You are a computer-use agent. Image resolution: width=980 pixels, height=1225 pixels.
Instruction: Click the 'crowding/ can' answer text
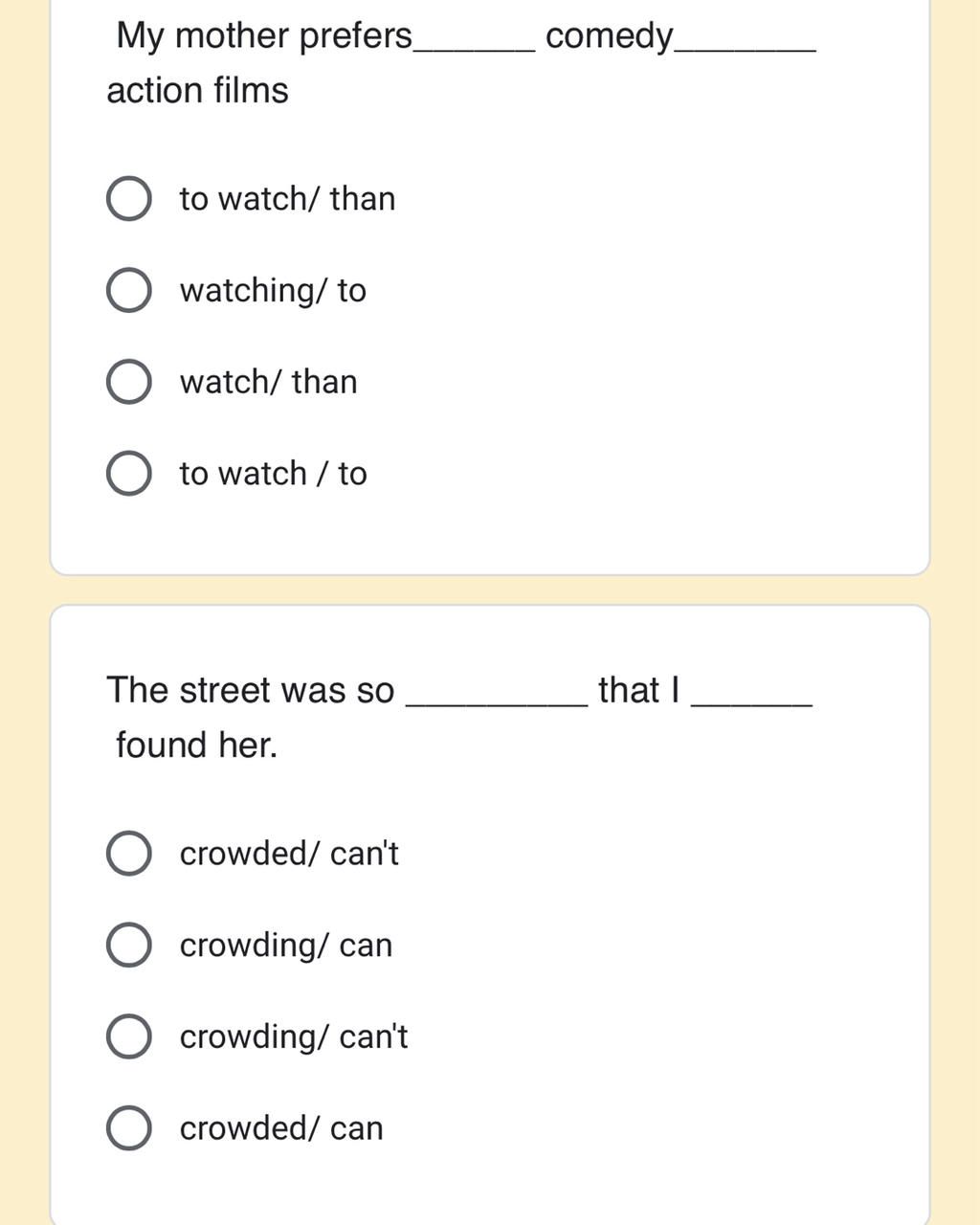click(x=286, y=946)
